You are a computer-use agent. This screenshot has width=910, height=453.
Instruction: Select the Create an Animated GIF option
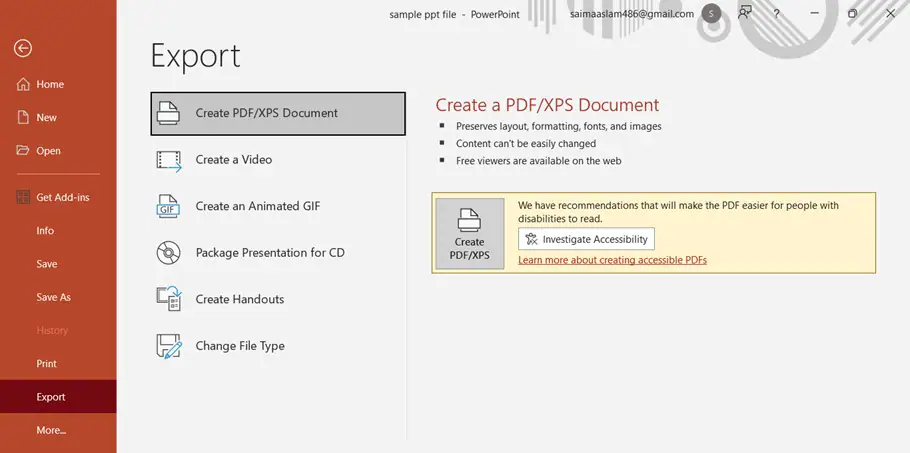click(x=278, y=206)
